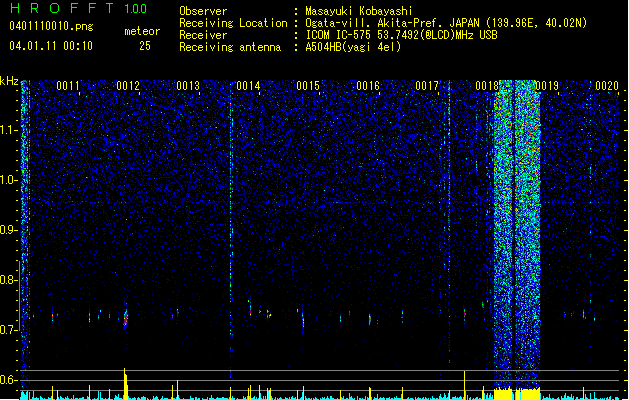629x400 pixels.
Task: Click the Ogata-vill. Akita-Pref. JAPAN location text
Action: tap(446, 23)
